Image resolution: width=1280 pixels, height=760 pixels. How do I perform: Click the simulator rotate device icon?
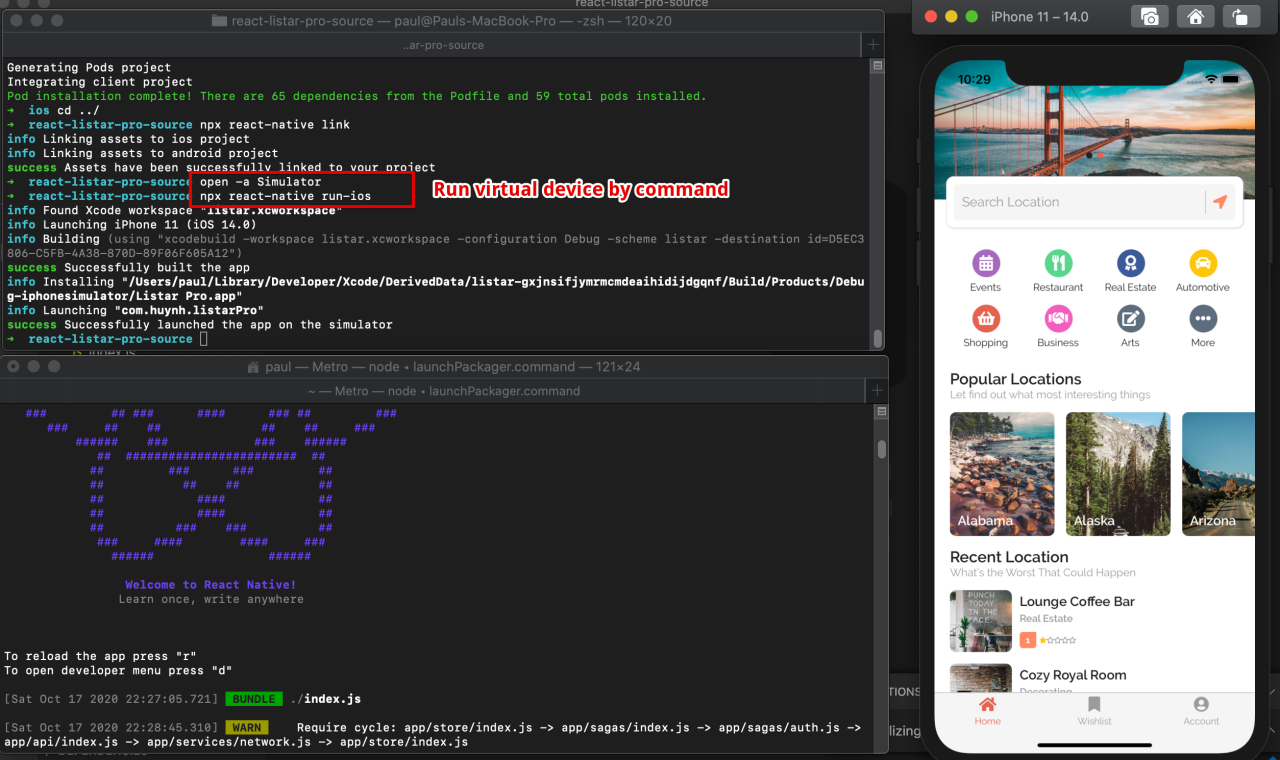[1240, 17]
